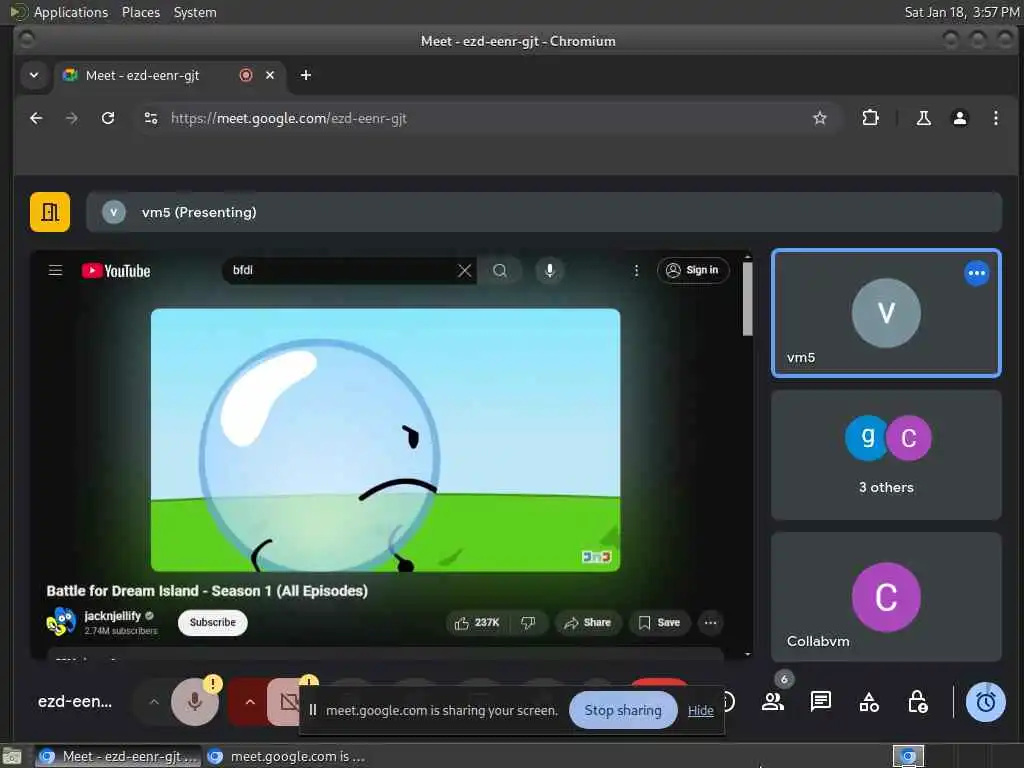
Task: Clear the bfdi search with the X icon
Action: coord(464,270)
